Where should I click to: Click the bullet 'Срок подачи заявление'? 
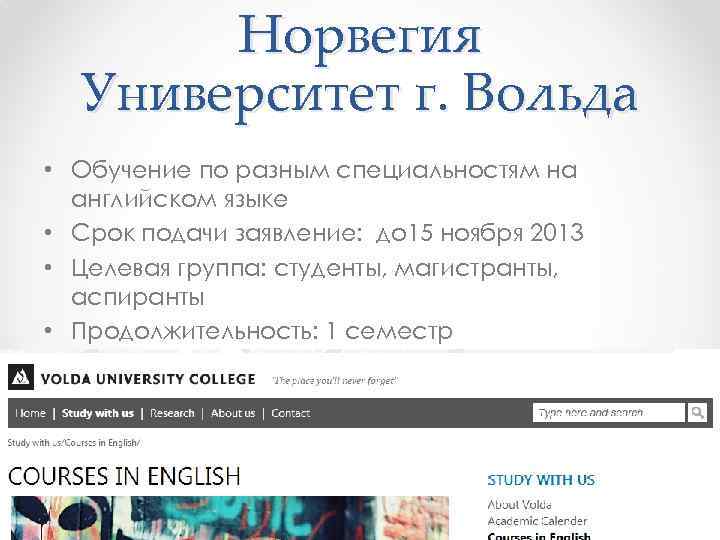click(x=327, y=233)
